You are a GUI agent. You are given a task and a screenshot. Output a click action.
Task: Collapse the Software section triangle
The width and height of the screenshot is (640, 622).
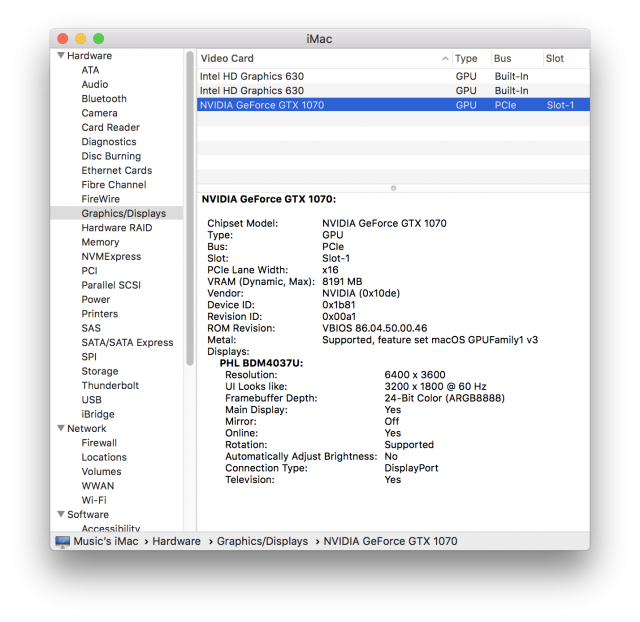[60, 515]
